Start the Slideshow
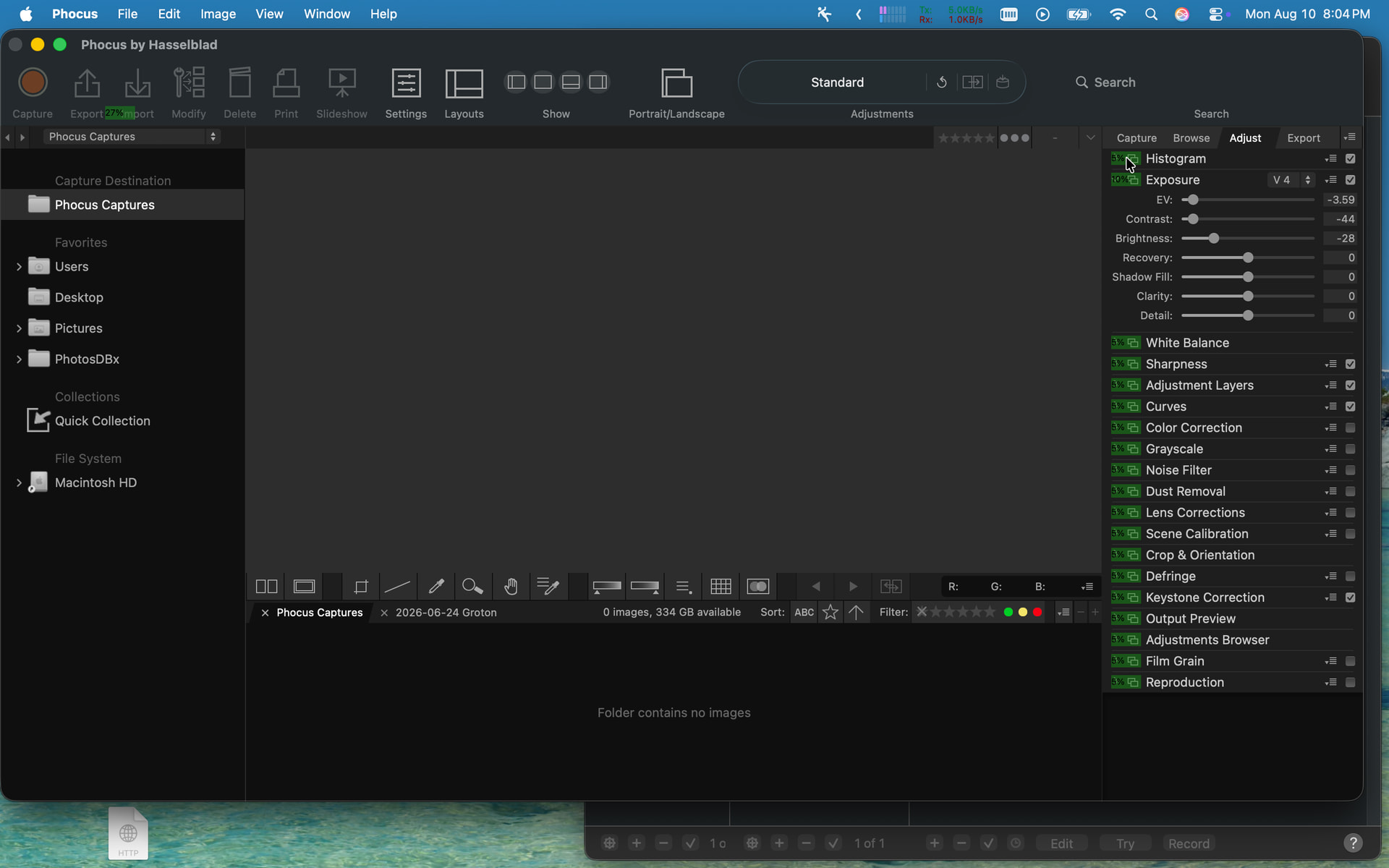Image resolution: width=1389 pixels, height=868 pixels. tap(341, 82)
